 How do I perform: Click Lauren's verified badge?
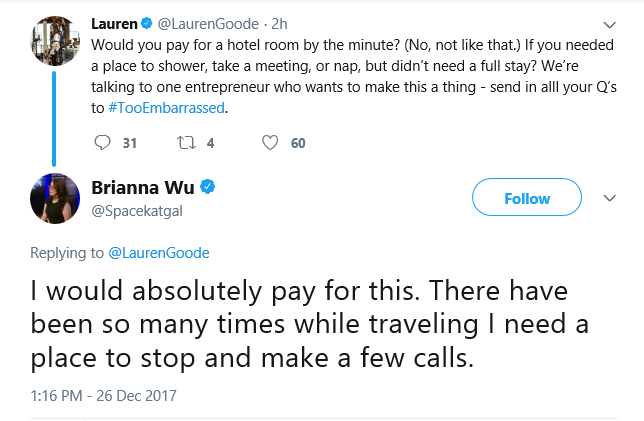147,24
